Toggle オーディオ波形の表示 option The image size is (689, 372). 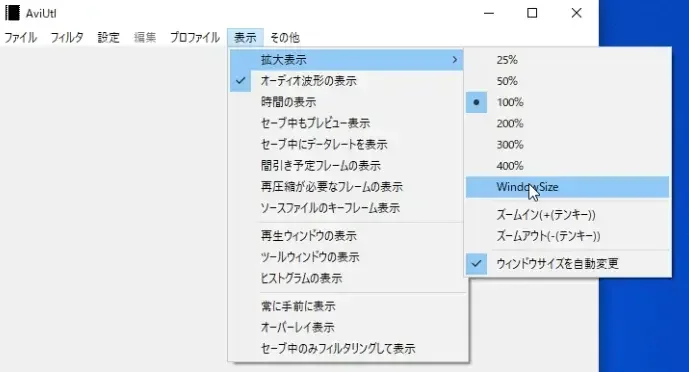pos(347,81)
